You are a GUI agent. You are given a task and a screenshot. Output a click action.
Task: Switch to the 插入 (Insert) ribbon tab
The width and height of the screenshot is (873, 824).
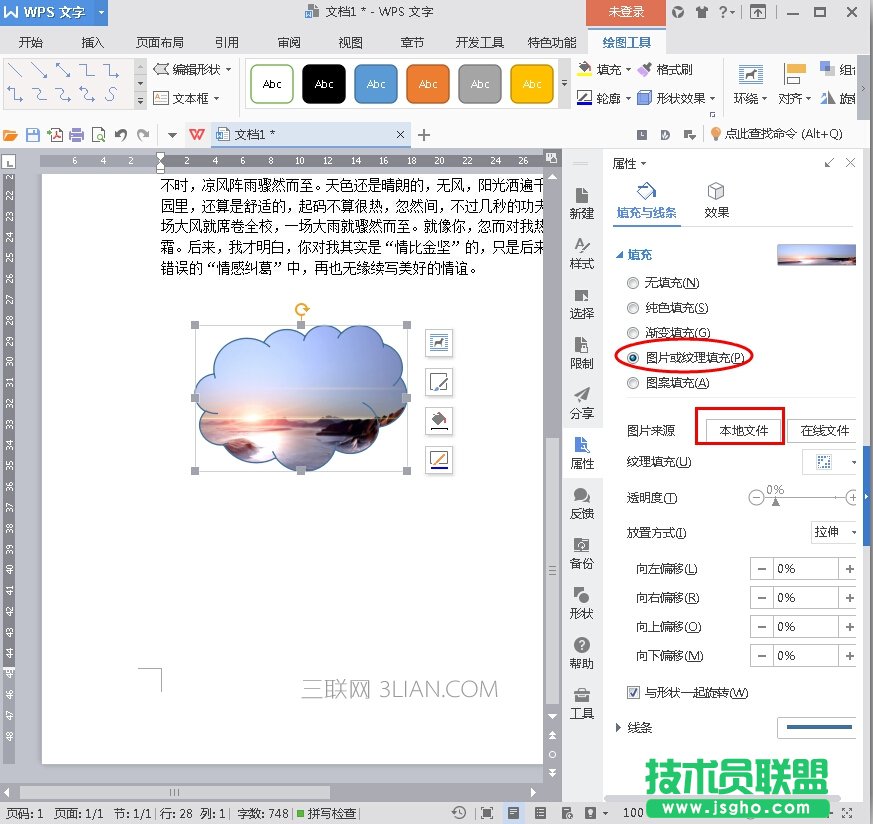point(93,43)
